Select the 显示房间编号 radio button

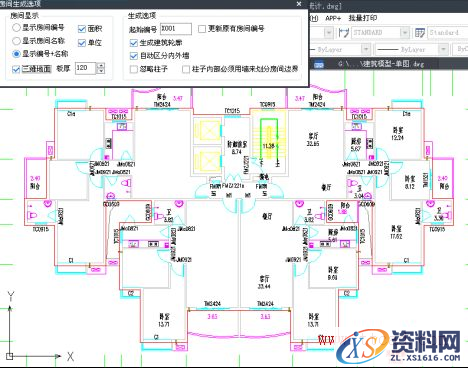pyautogui.click(x=16, y=28)
